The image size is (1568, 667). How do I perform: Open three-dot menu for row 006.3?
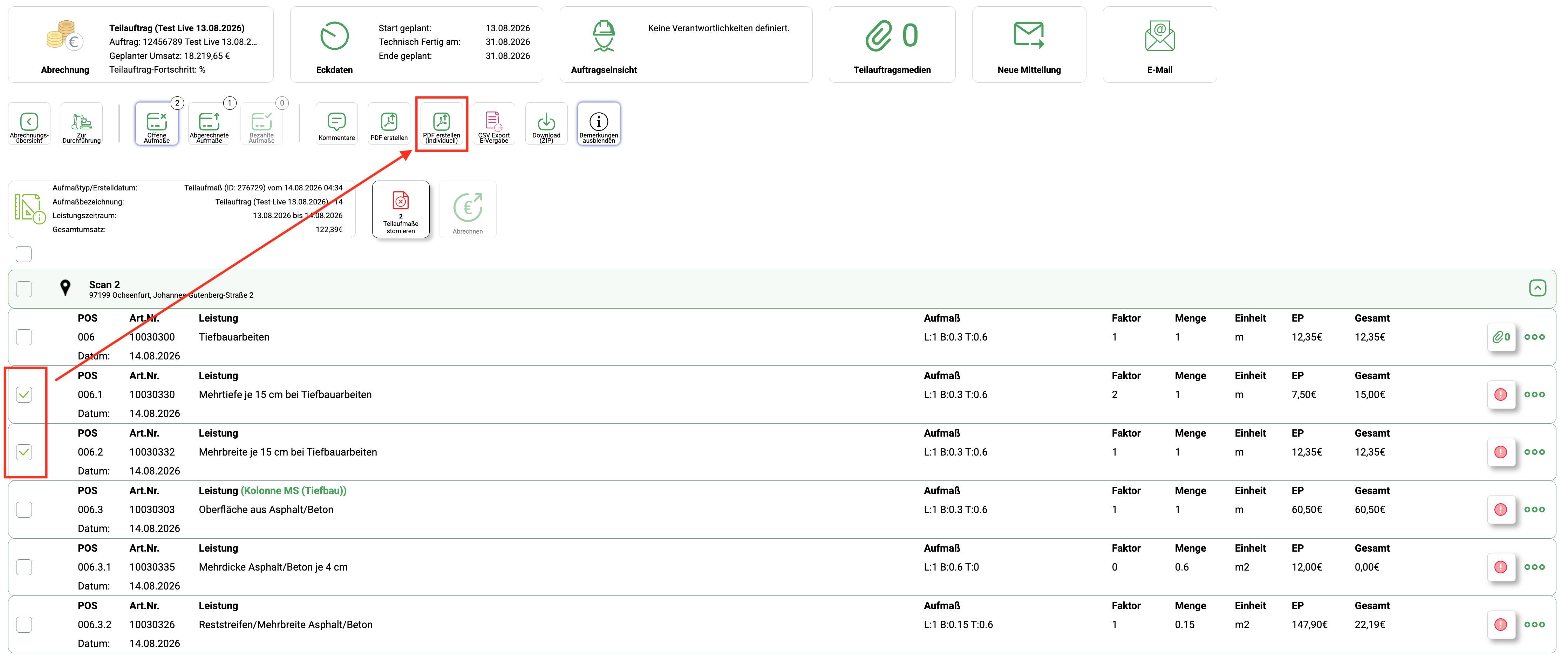pyautogui.click(x=1534, y=510)
